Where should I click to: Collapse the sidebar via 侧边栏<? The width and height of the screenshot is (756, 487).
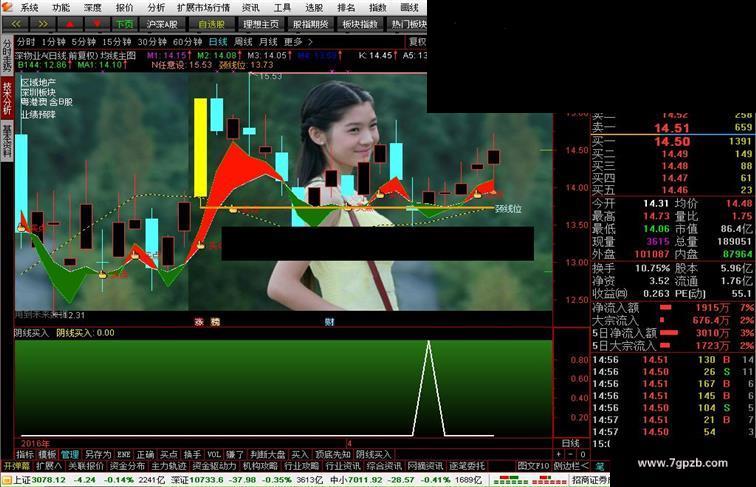(571, 466)
